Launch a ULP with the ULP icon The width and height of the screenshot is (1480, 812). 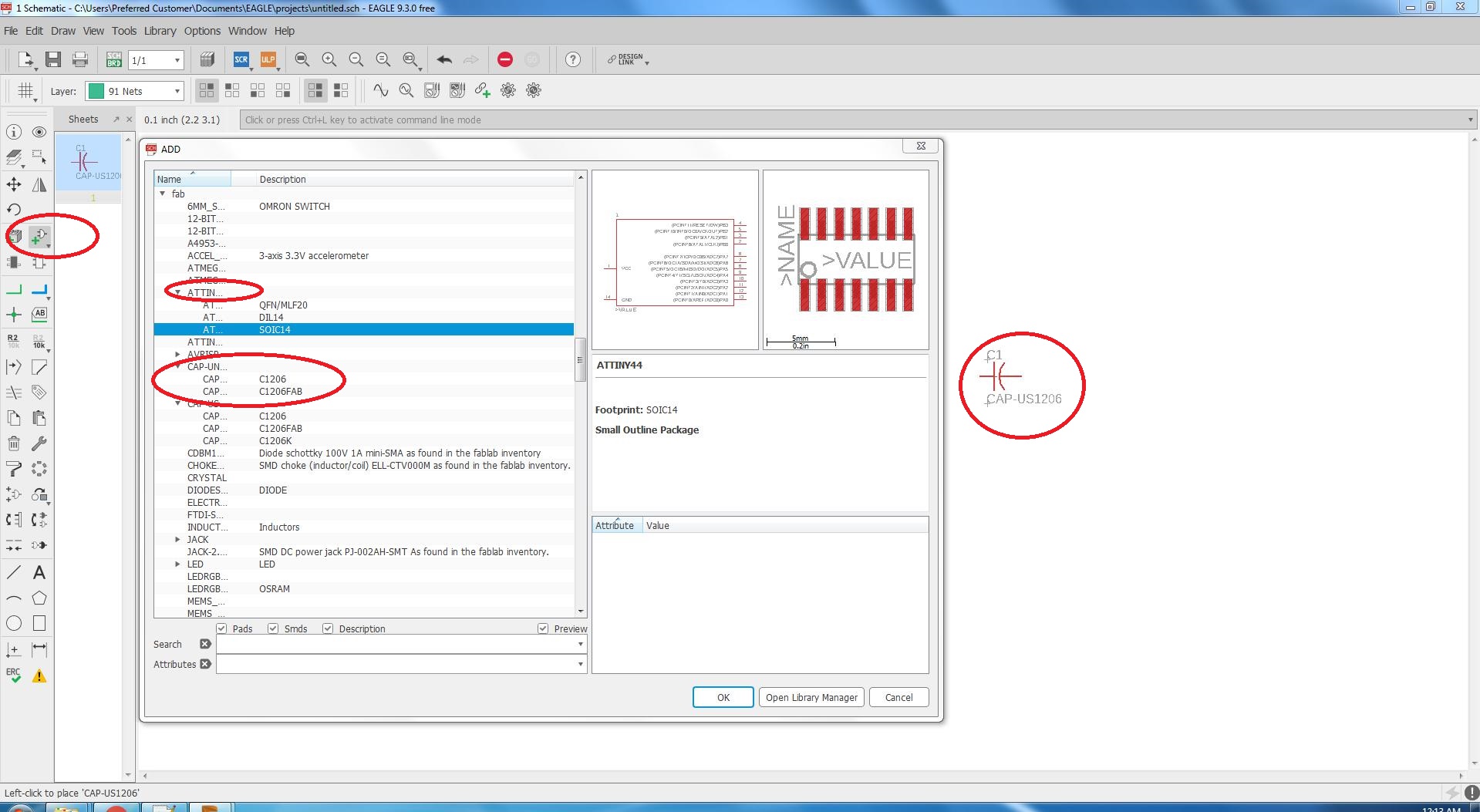click(268, 59)
